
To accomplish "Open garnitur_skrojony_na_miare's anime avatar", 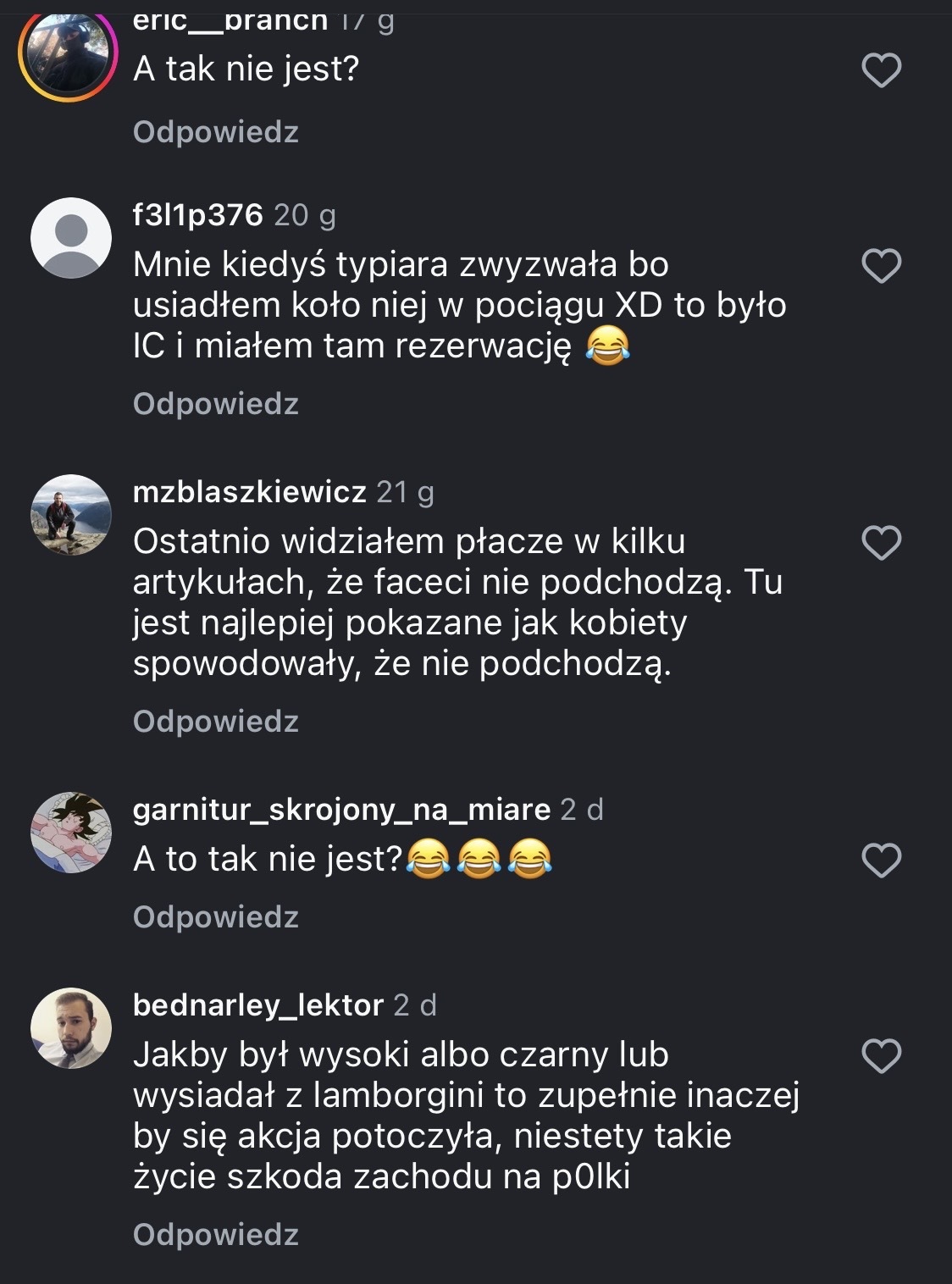I will coord(71,833).
